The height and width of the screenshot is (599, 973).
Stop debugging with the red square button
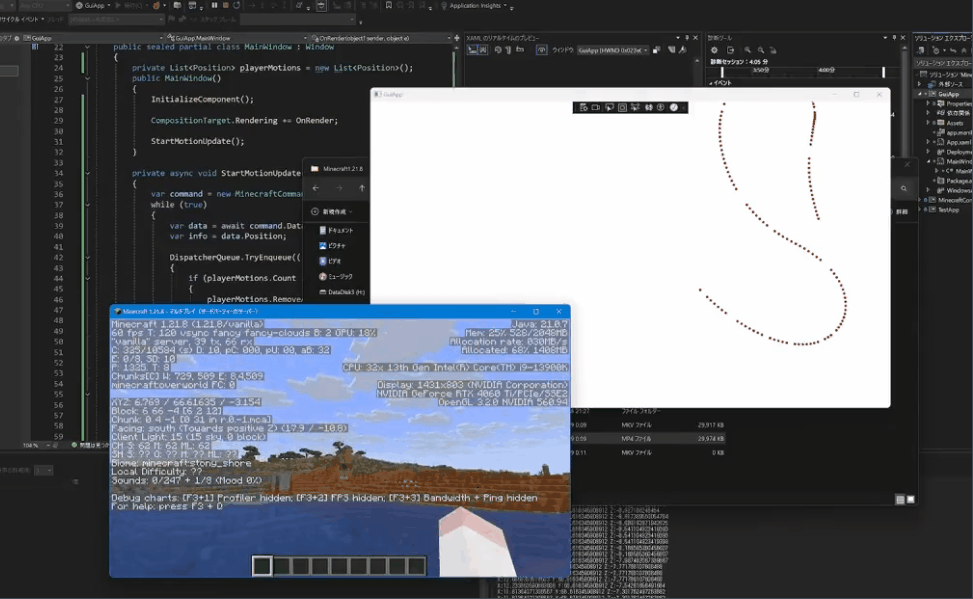click(x=225, y=6)
